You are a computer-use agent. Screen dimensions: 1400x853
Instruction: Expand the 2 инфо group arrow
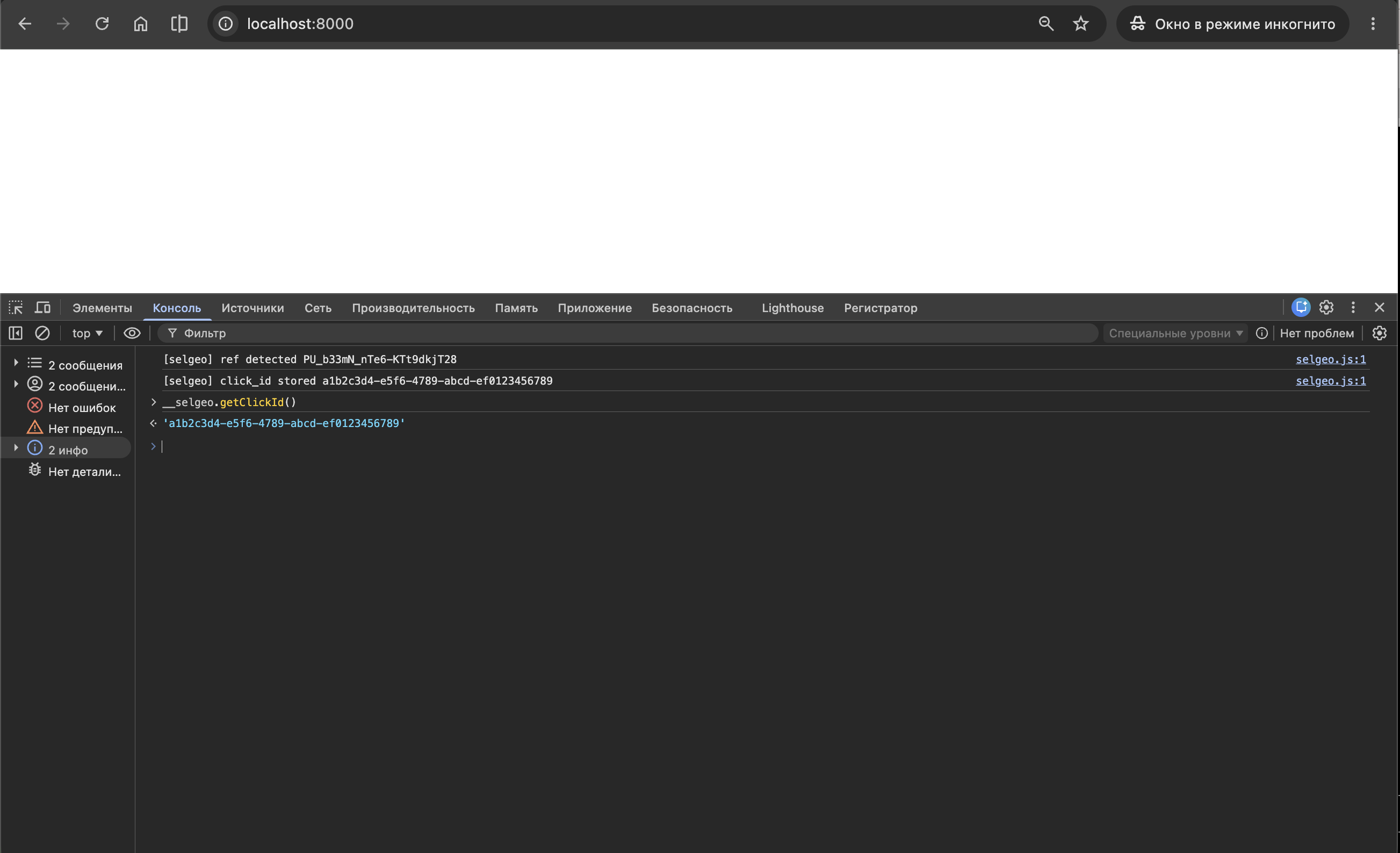pos(16,448)
